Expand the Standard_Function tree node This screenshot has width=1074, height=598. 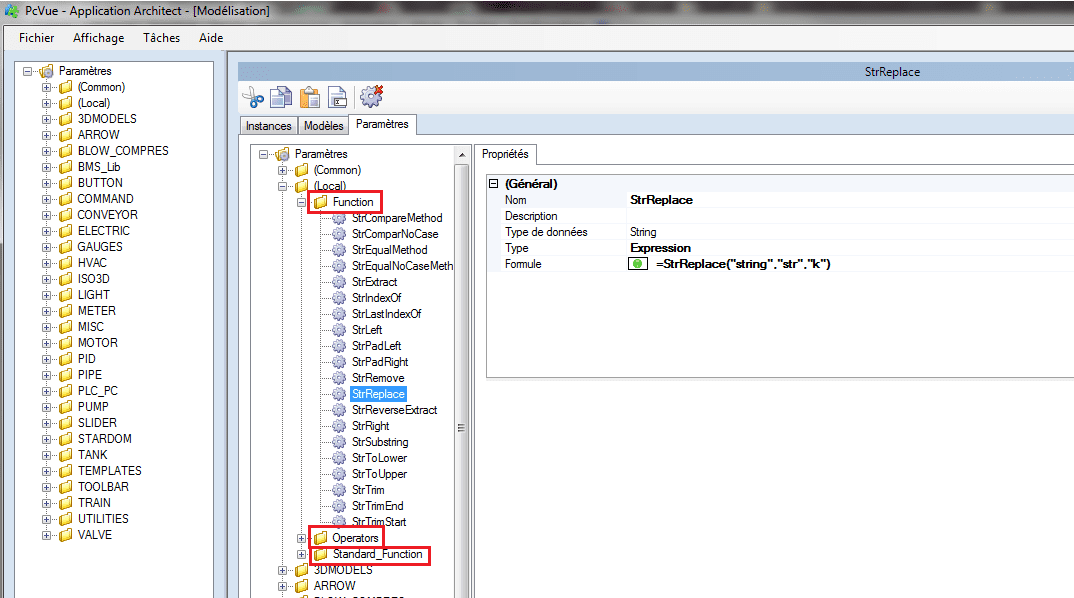[301, 553]
